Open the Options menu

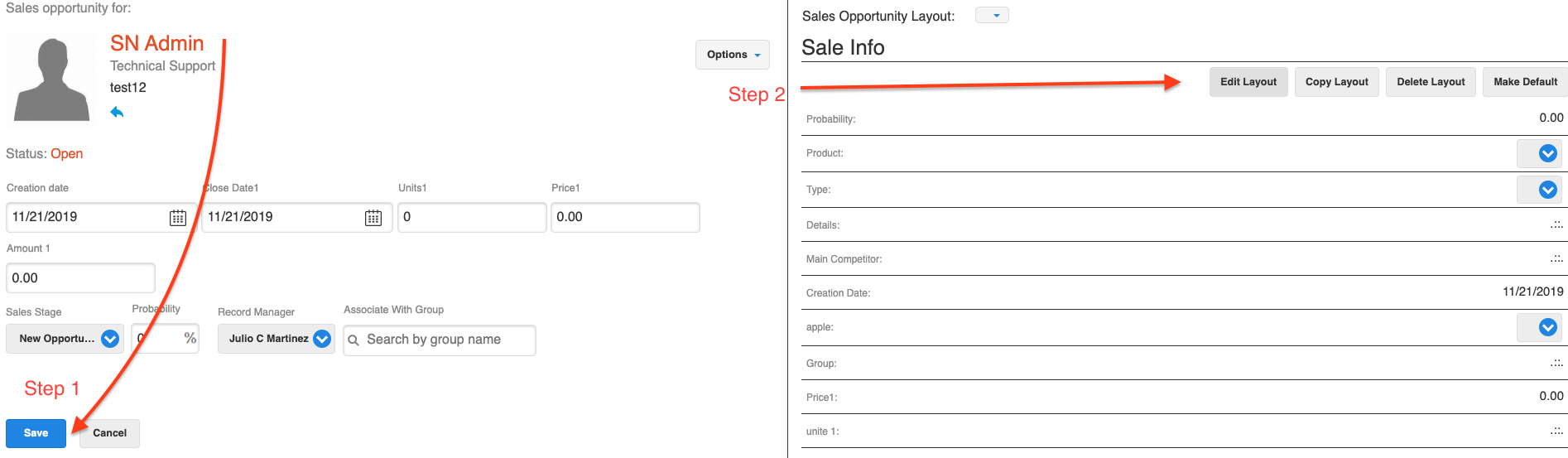[x=732, y=55]
